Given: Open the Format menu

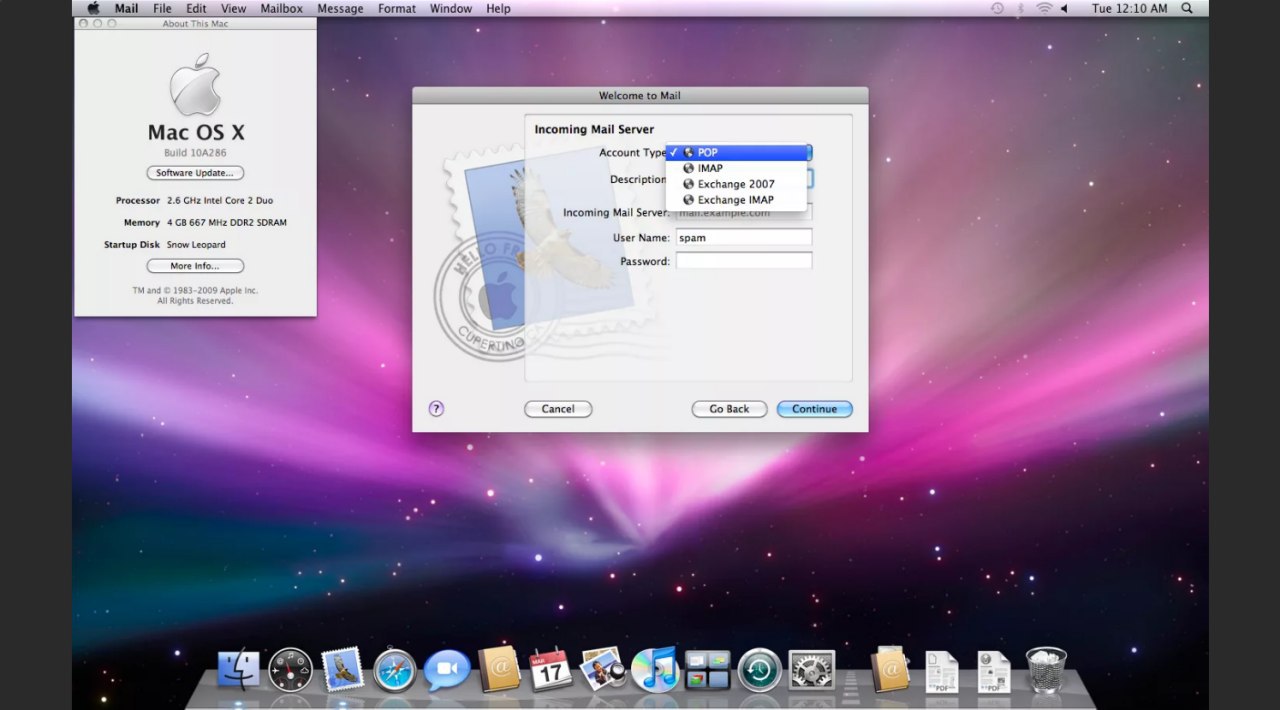Looking at the screenshot, I should [397, 8].
